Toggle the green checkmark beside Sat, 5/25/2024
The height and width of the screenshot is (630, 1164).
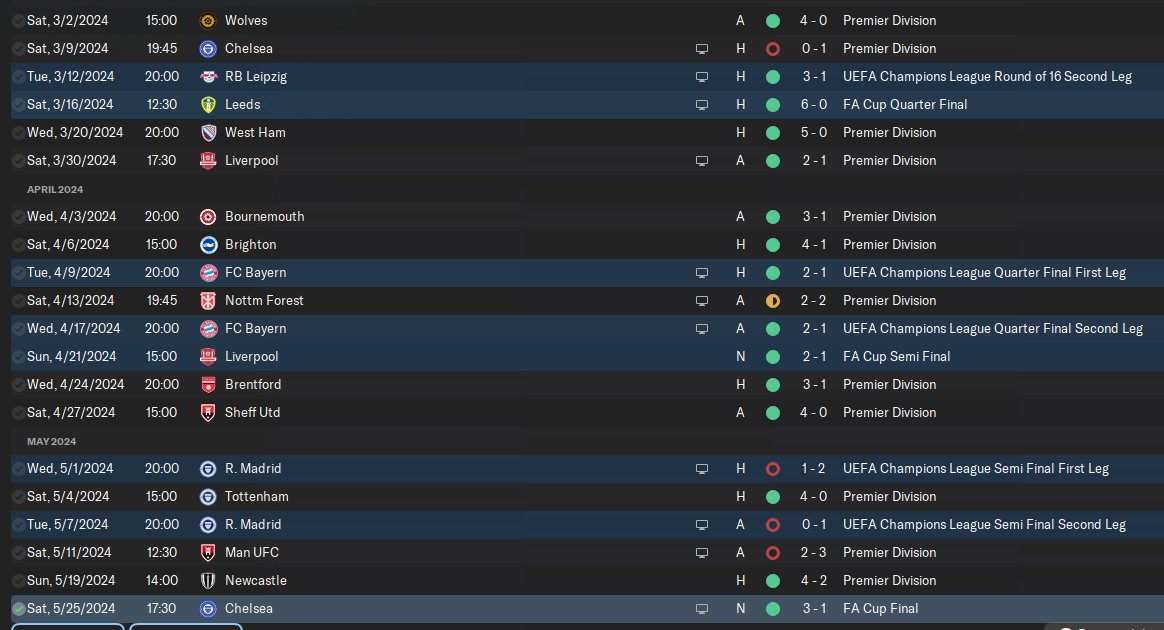pyautogui.click(x=18, y=608)
